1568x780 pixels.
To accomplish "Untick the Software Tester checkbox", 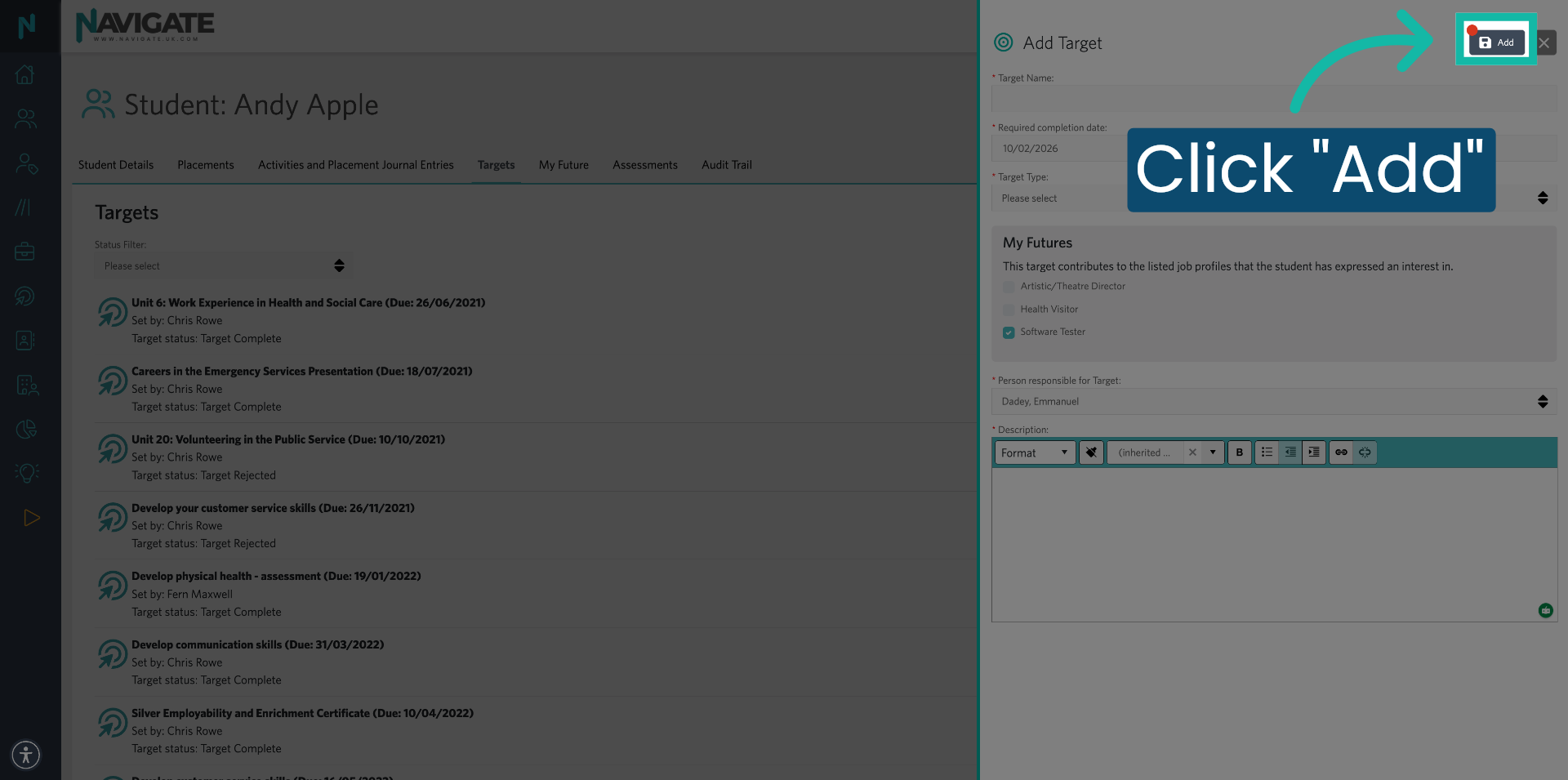I will pyautogui.click(x=1009, y=332).
